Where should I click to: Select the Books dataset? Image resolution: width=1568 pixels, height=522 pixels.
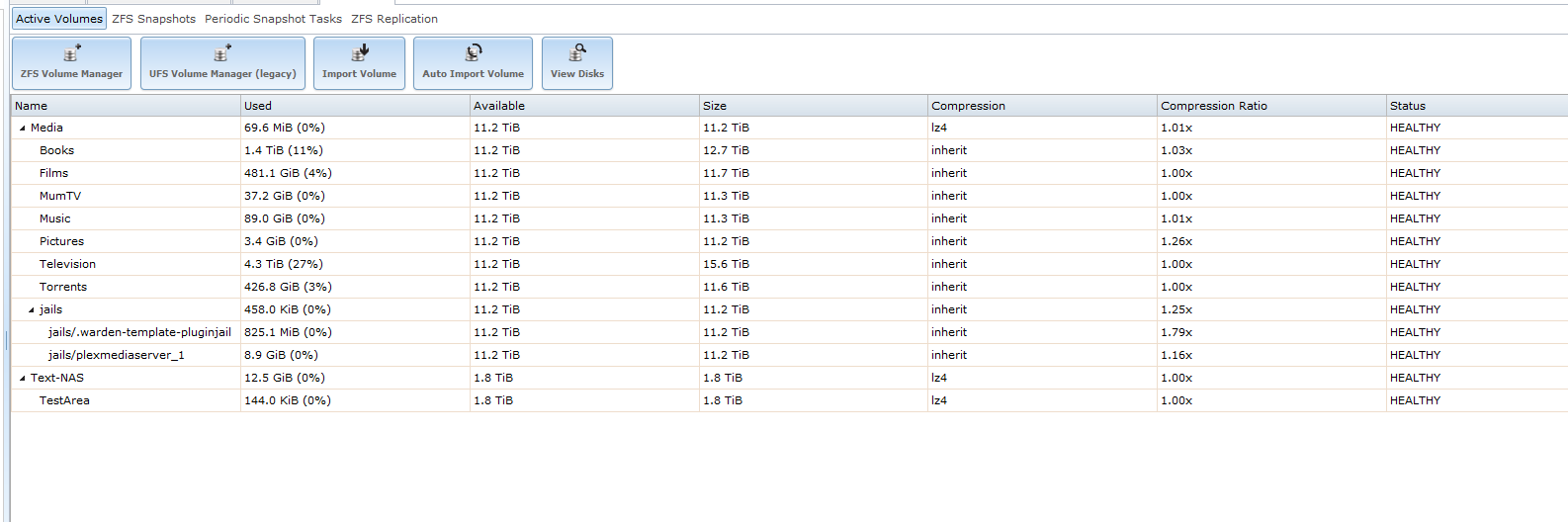click(x=789, y=150)
